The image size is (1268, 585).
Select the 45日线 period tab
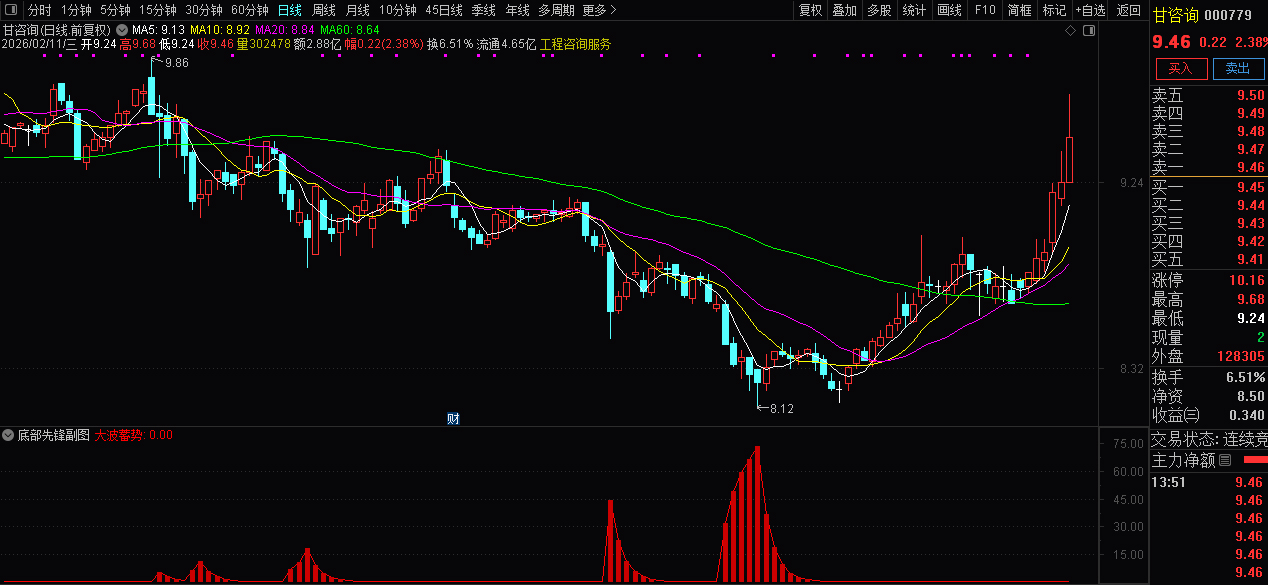444,10
